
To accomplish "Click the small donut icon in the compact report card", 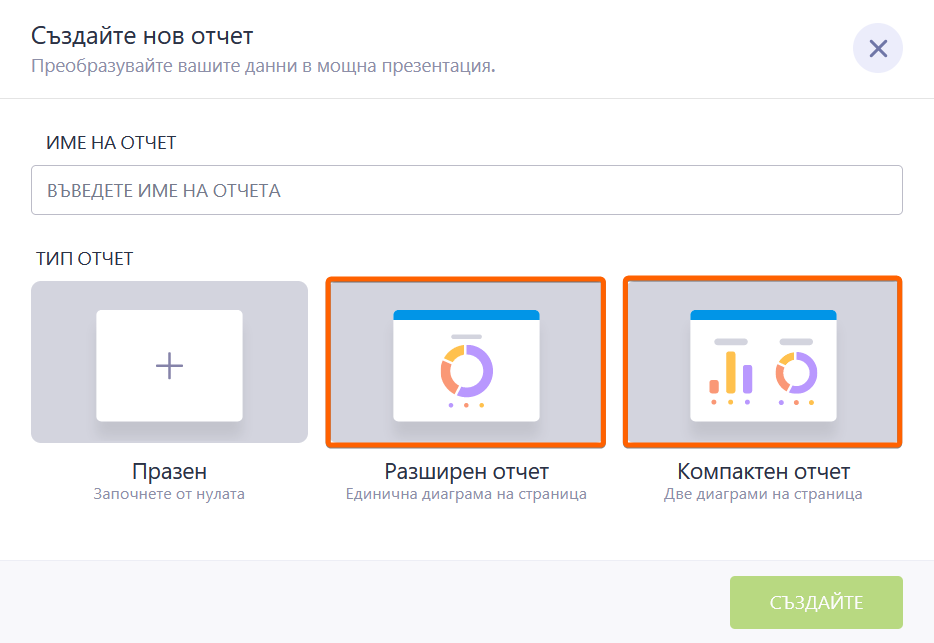I will (796, 372).
